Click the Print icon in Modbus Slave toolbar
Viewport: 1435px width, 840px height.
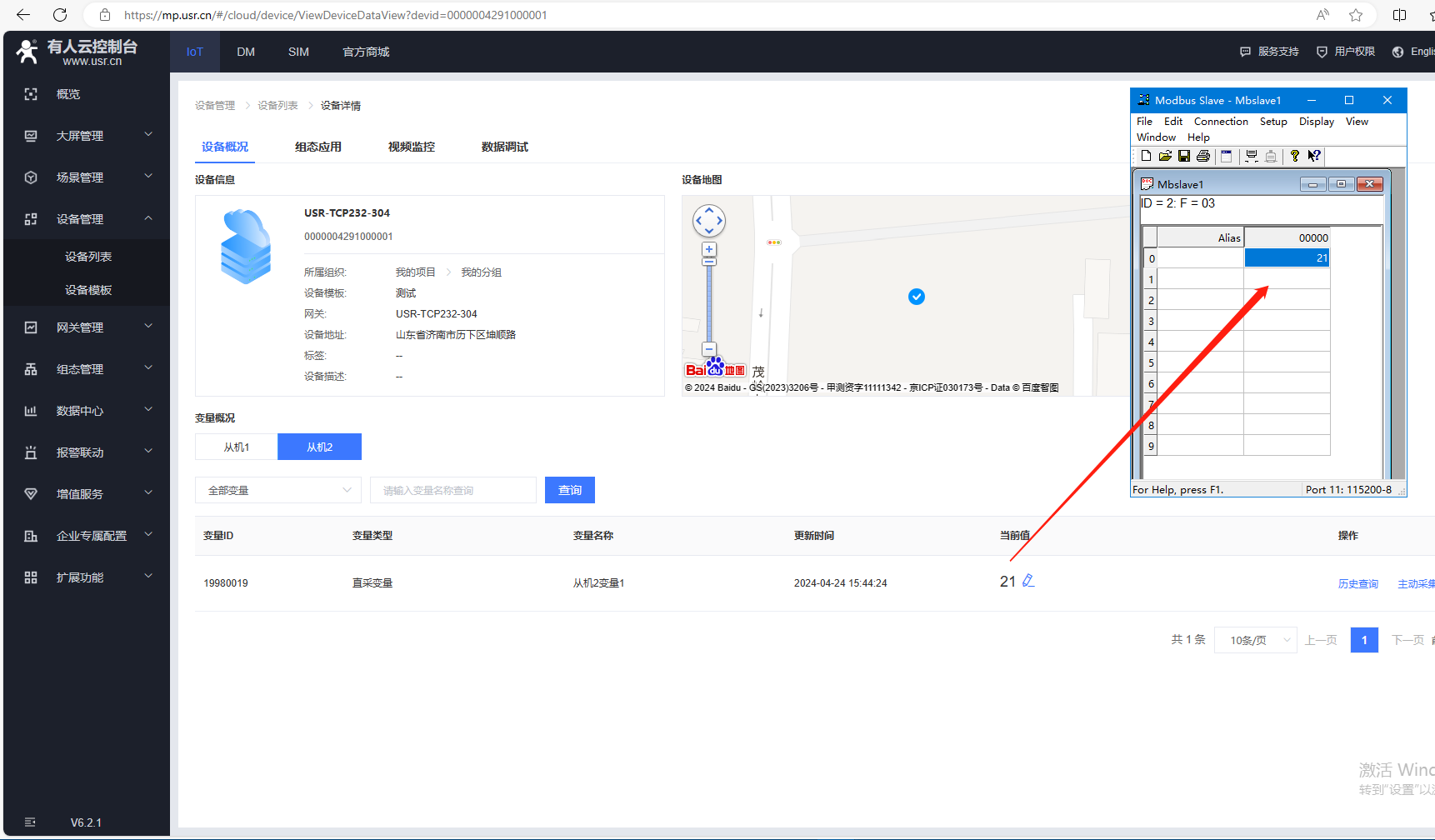[1202, 156]
